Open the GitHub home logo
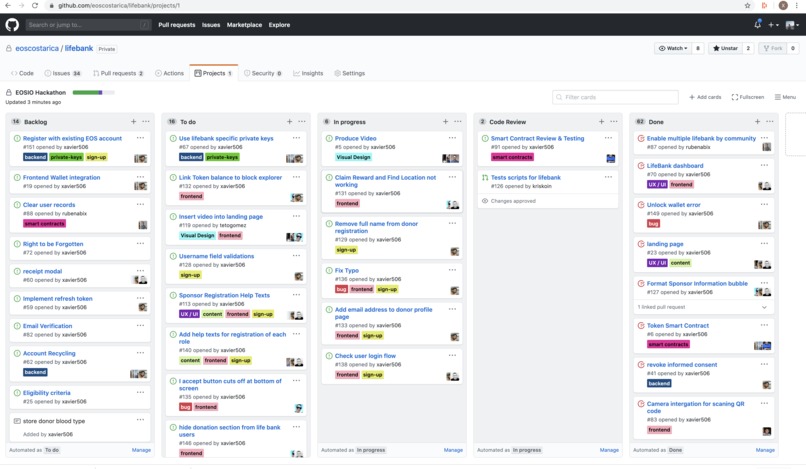Screen dimensions: 806x469 (12, 25)
